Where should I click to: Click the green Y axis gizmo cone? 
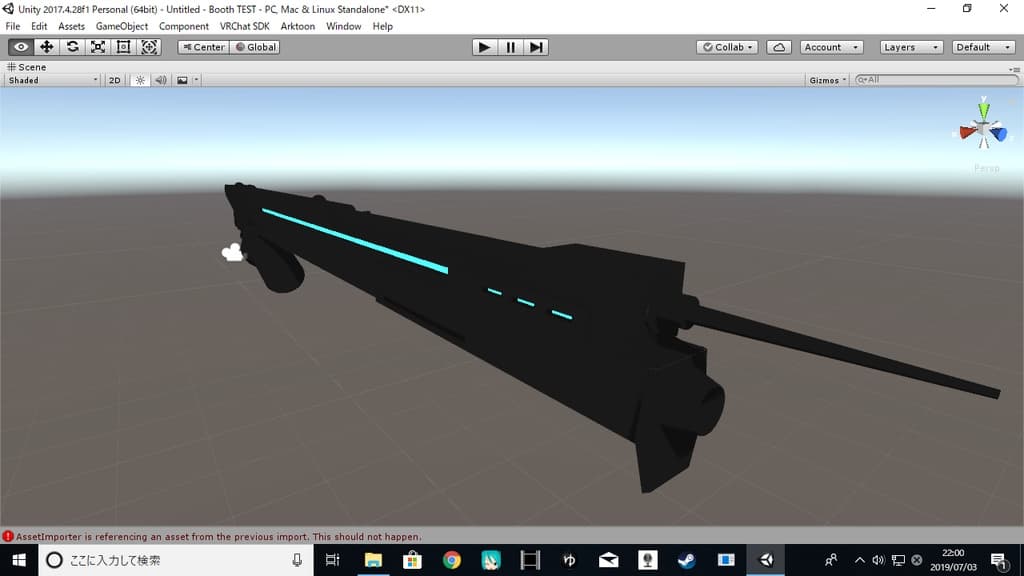(984, 109)
